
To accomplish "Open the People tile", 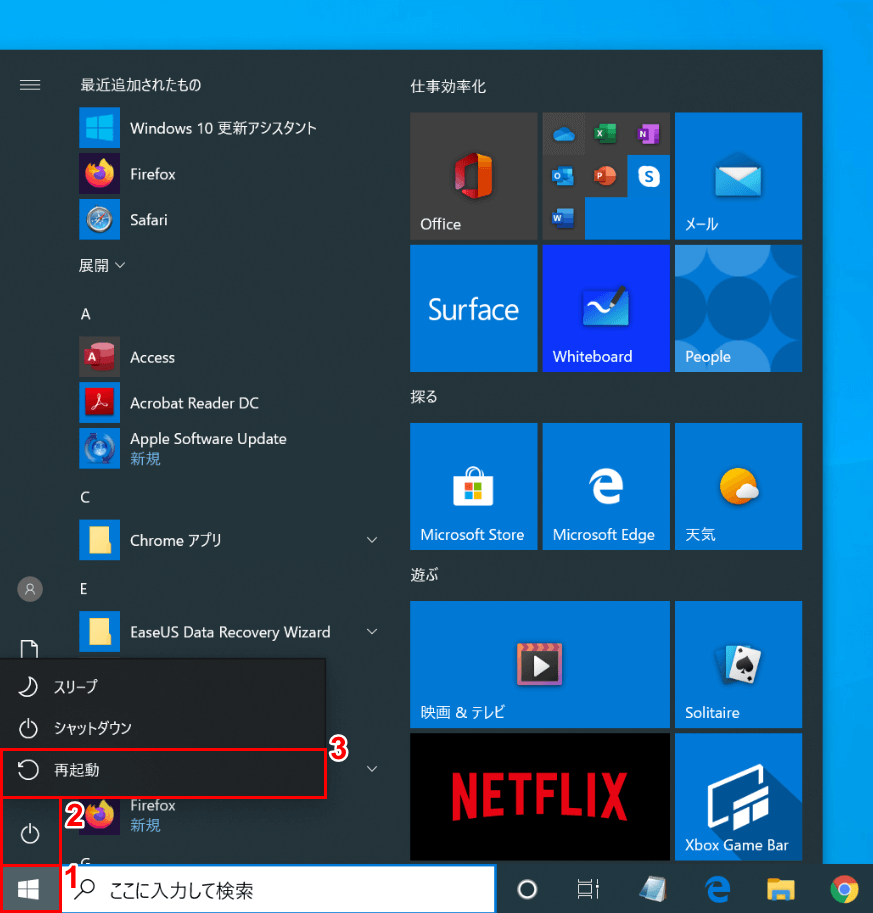I will pyautogui.click(x=738, y=308).
